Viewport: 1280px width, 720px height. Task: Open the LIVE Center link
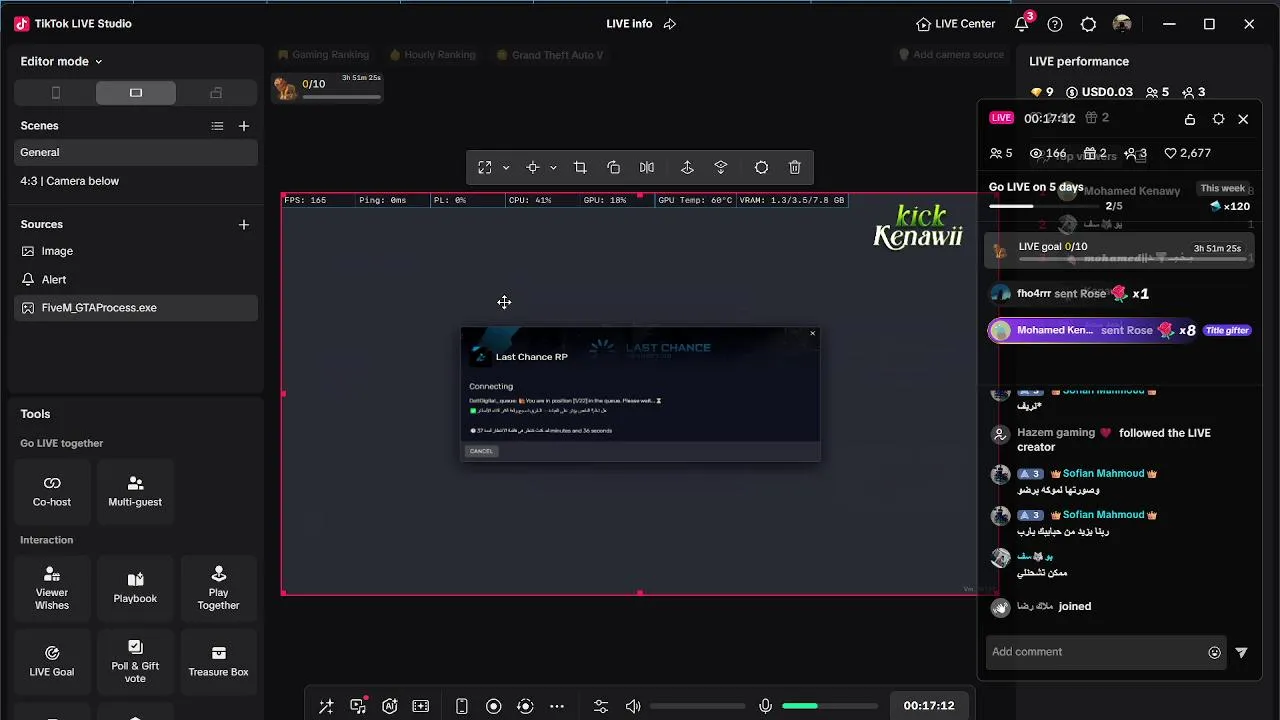(x=956, y=24)
